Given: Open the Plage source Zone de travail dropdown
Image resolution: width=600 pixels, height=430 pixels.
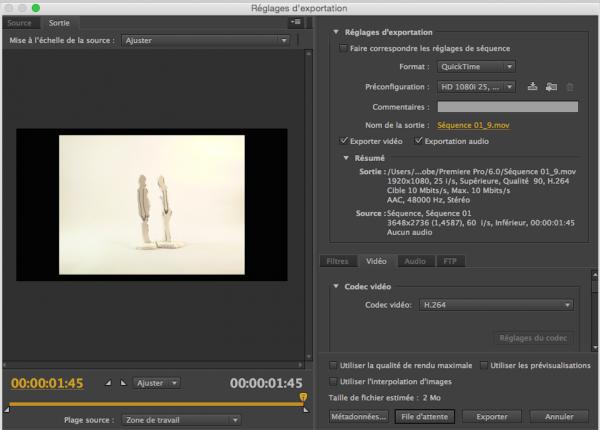Looking at the screenshot, I should (181, 420).
